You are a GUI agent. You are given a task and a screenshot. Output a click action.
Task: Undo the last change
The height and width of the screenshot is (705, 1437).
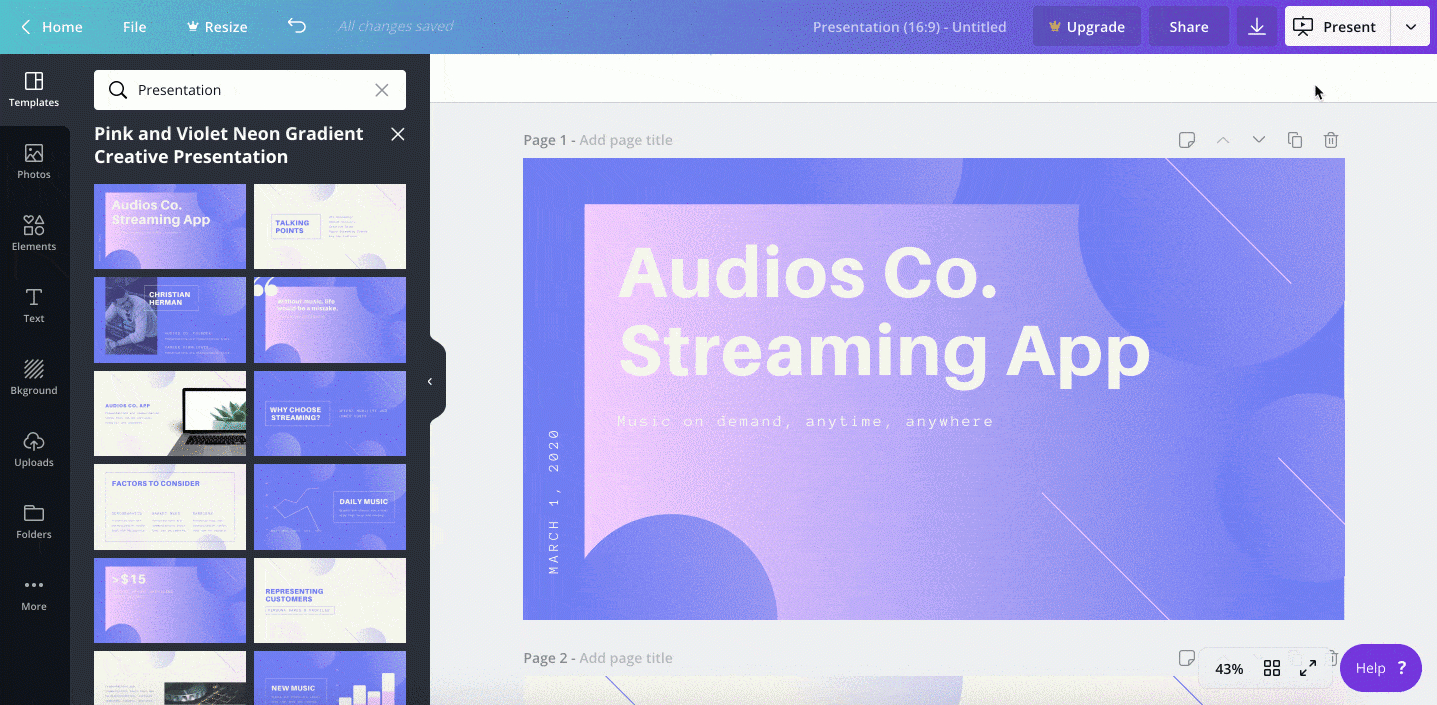[x=297, y=26]
